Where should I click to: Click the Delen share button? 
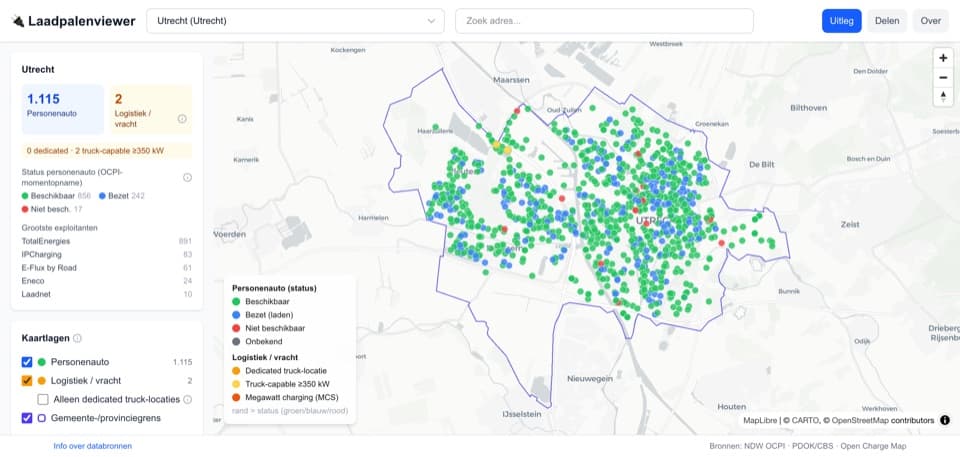pos(887,21)
